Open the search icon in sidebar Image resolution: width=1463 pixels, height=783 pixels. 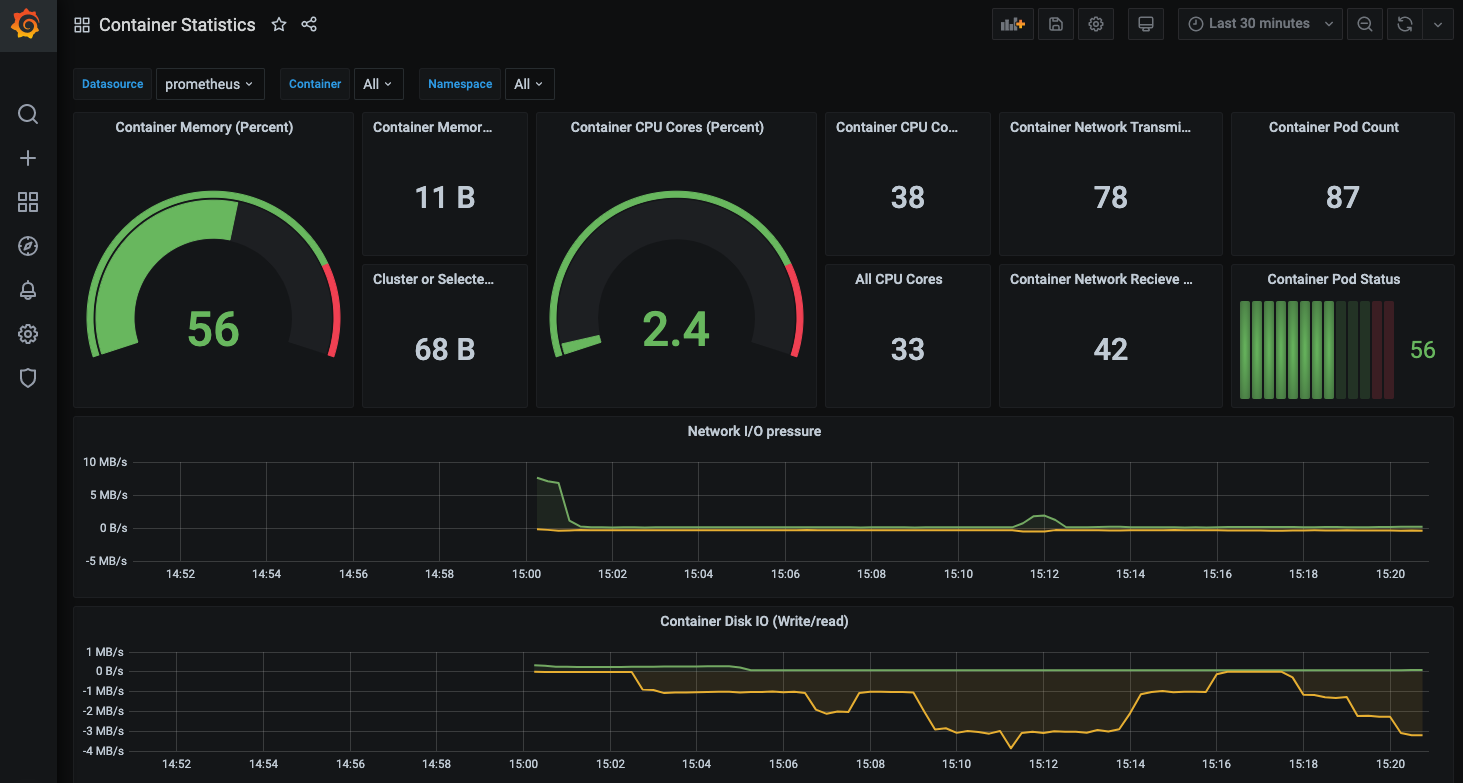[28, 114]
